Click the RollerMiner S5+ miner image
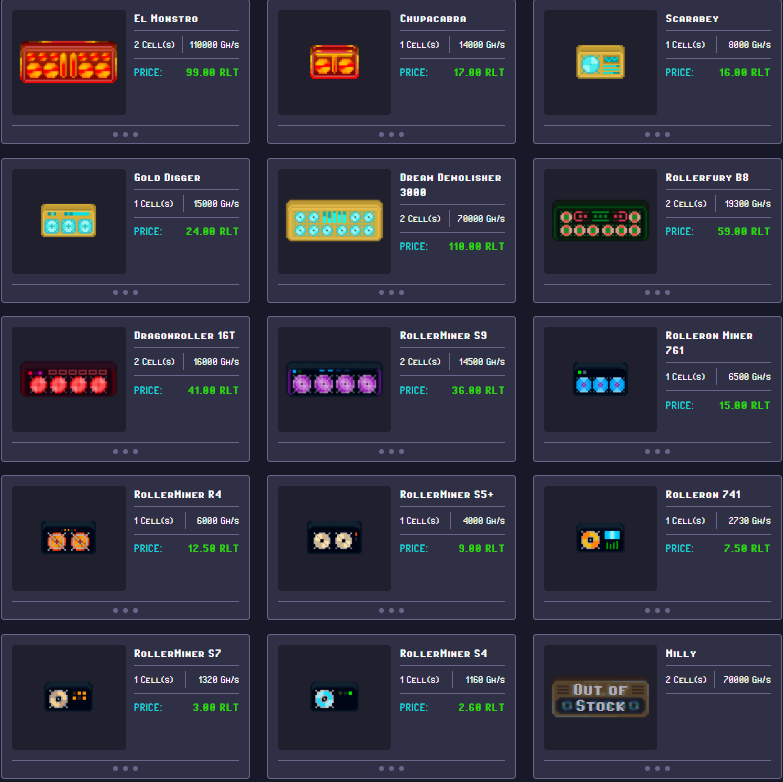Viewport: 783px width, 782px height. [335, 538]
